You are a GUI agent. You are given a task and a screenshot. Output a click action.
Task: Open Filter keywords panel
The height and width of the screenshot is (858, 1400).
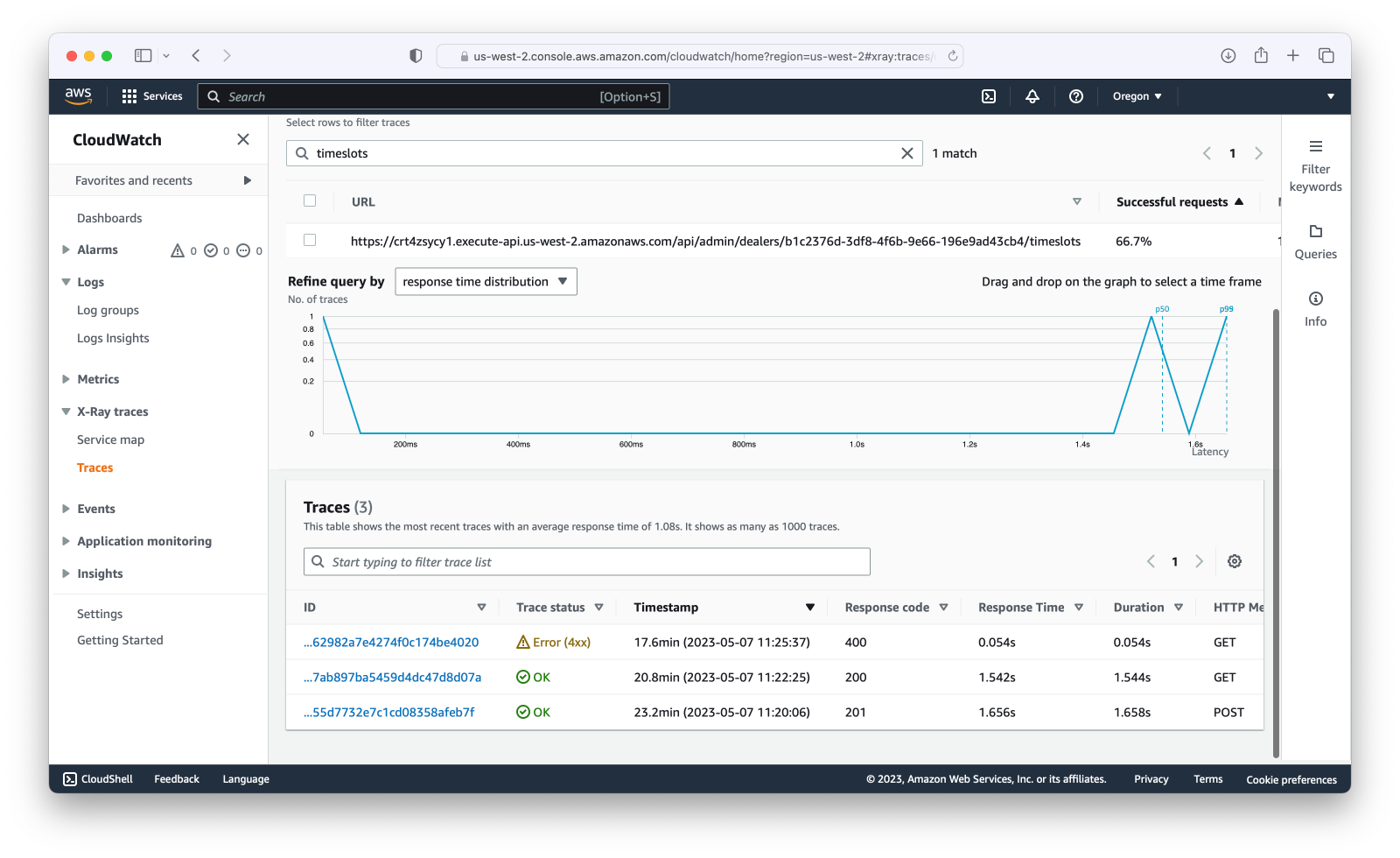point(1315,165)
